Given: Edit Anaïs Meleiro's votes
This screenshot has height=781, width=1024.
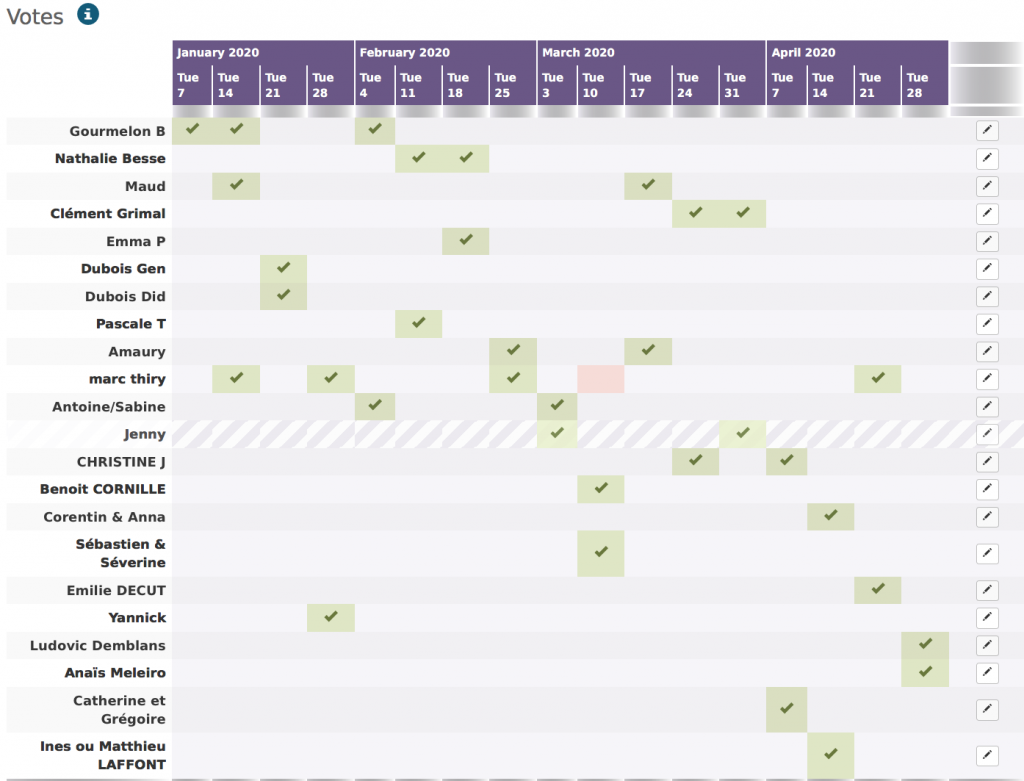Looking at the screenshot, I should click(x=987, y=673).
